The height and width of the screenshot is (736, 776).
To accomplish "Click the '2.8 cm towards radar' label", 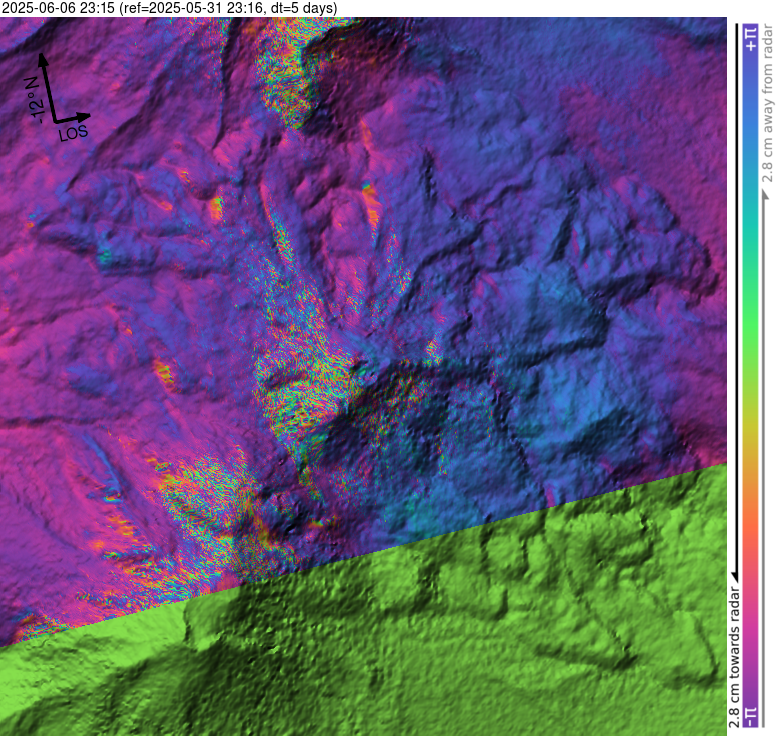I will (x=734, y=657).
